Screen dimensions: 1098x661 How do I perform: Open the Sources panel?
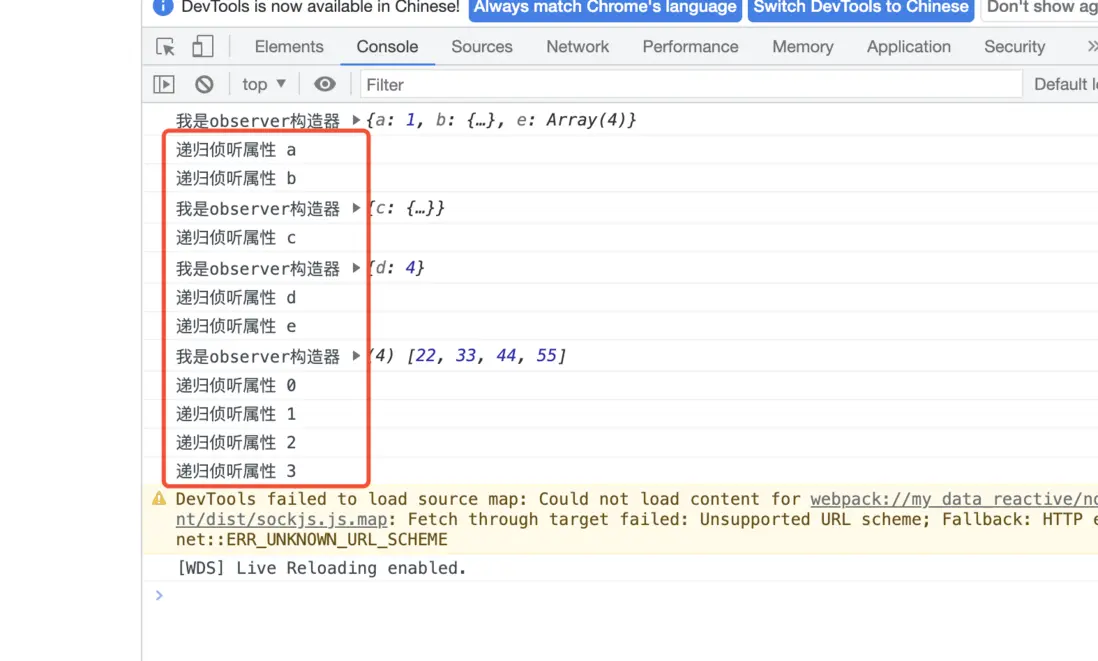pos(481,46)
